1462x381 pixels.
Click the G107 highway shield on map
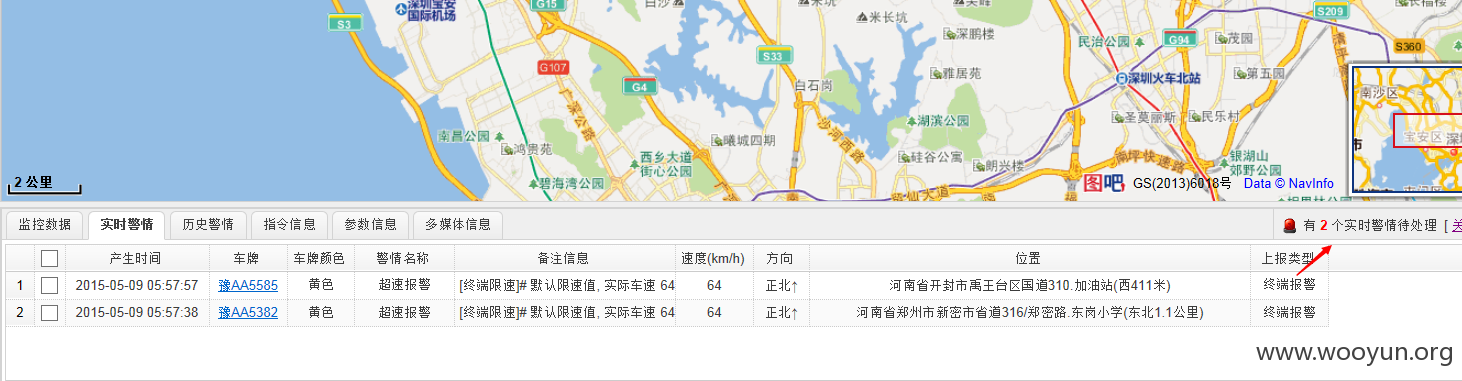[553, 68]
